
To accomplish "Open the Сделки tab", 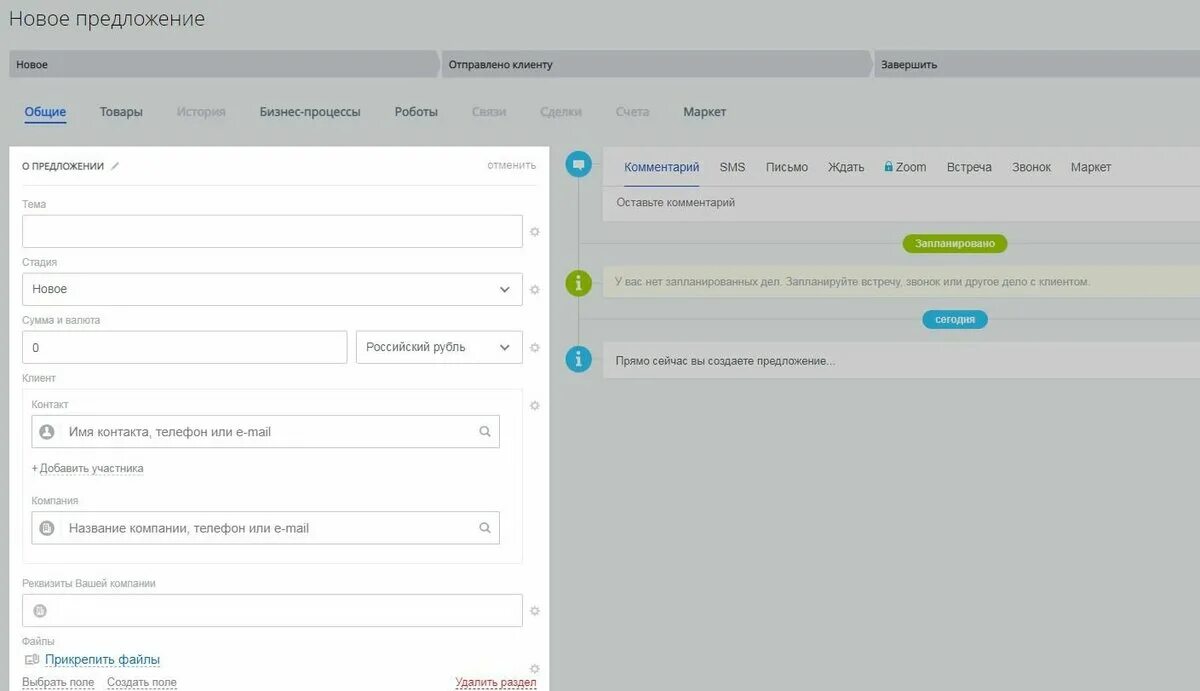I will coord(561,112).
